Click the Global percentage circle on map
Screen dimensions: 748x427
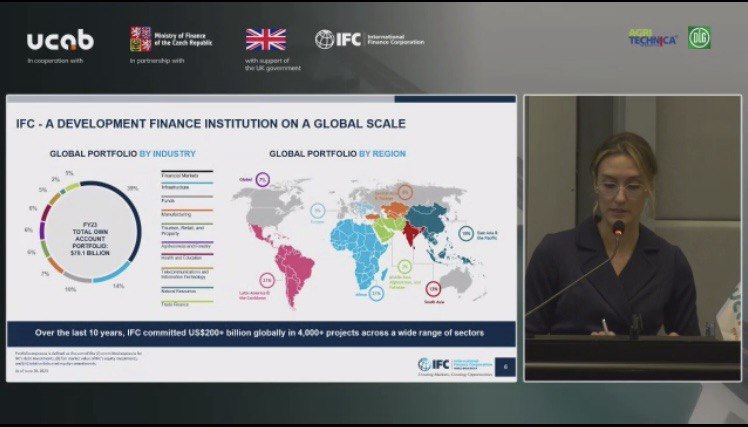(262, 179)
